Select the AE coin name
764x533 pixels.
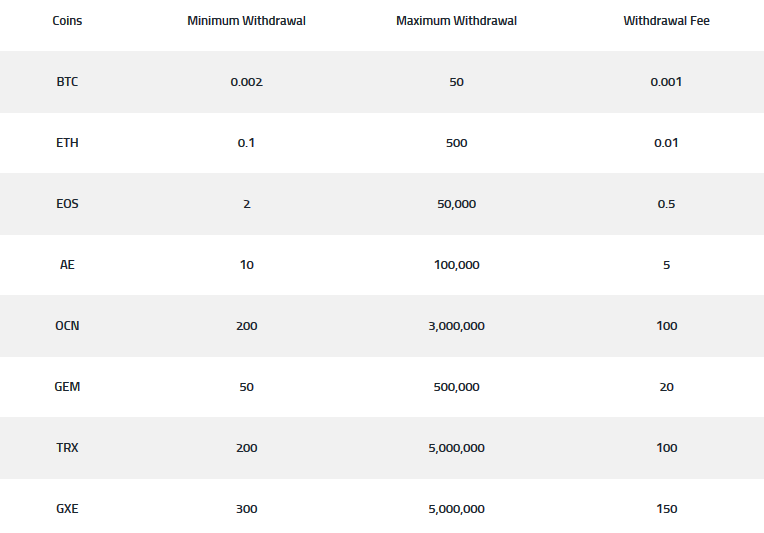click(67, 265)
